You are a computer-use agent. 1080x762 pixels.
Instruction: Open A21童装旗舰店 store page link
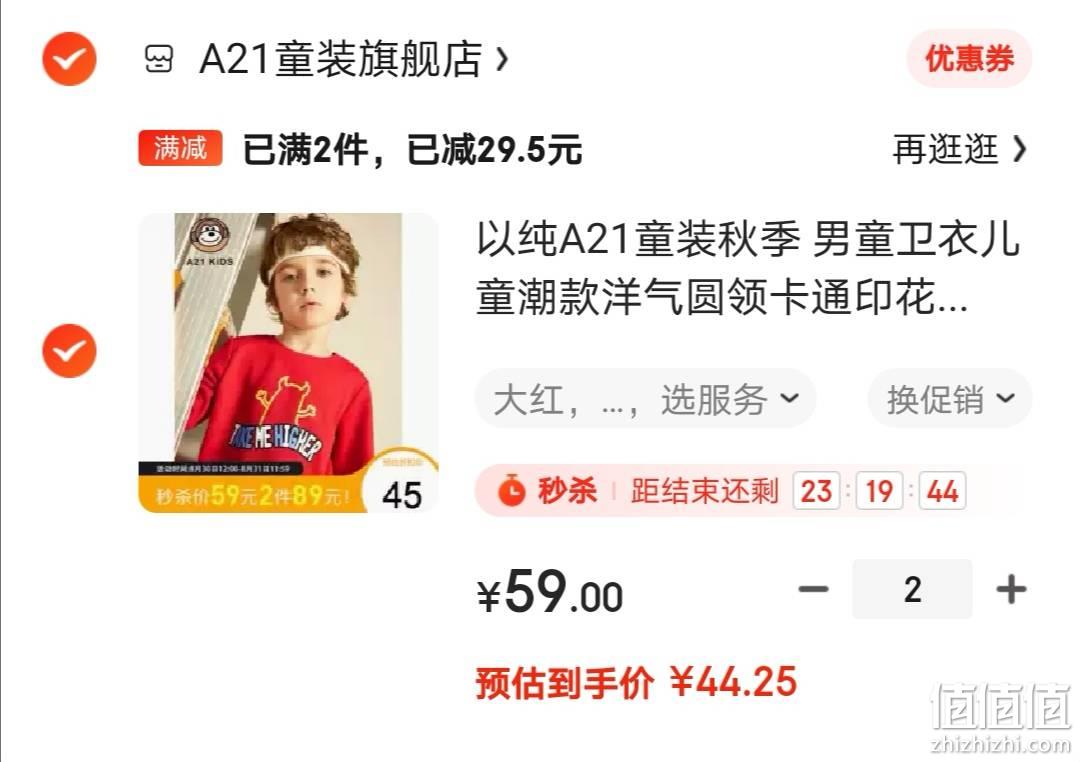[340, 59]
